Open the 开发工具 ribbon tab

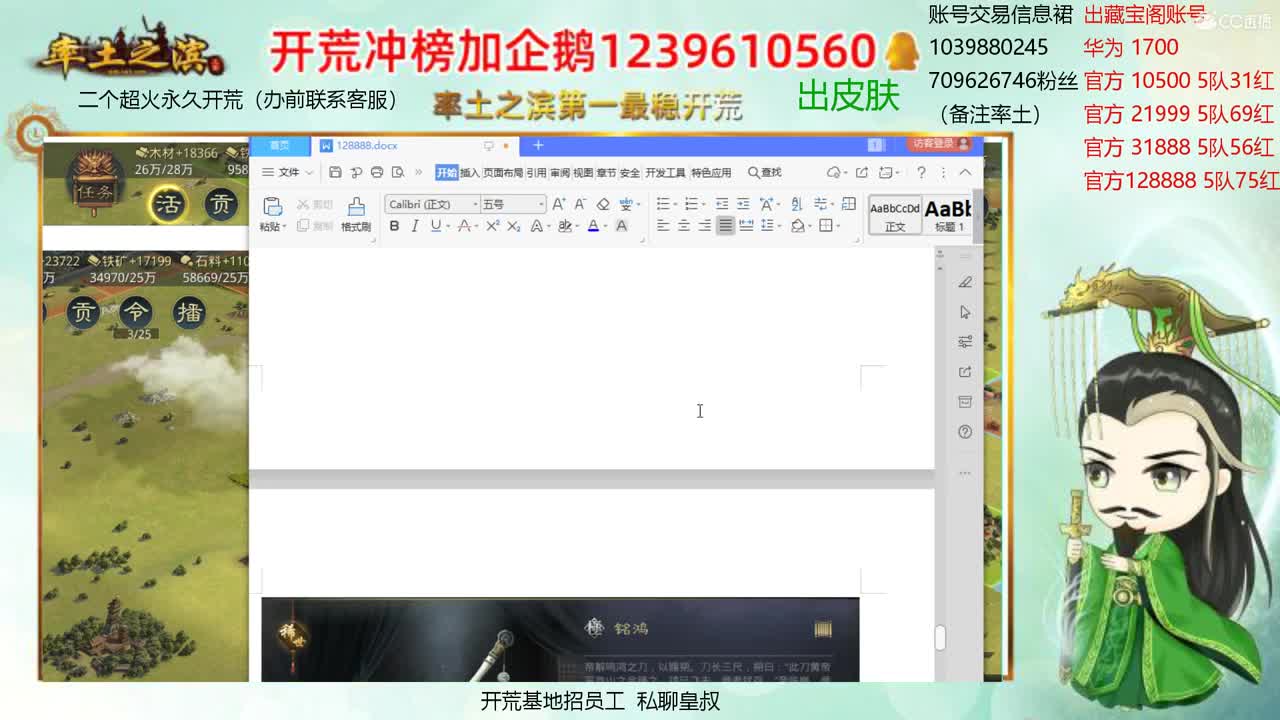[x=665, y=172]
